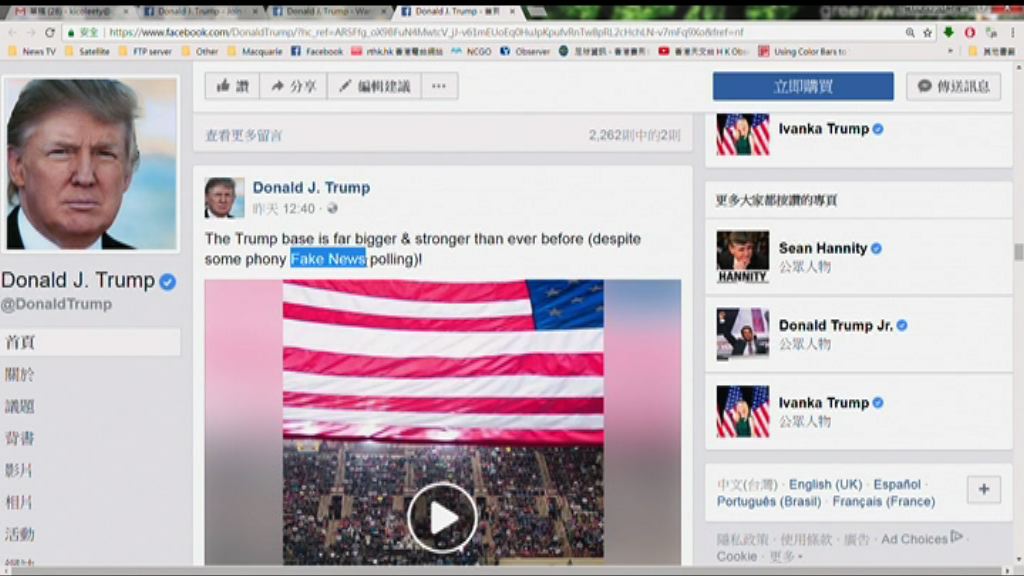Viewport: 1024px width, 576px height.
Task: Play the video with the flag
Action: [x=442, y=517]
